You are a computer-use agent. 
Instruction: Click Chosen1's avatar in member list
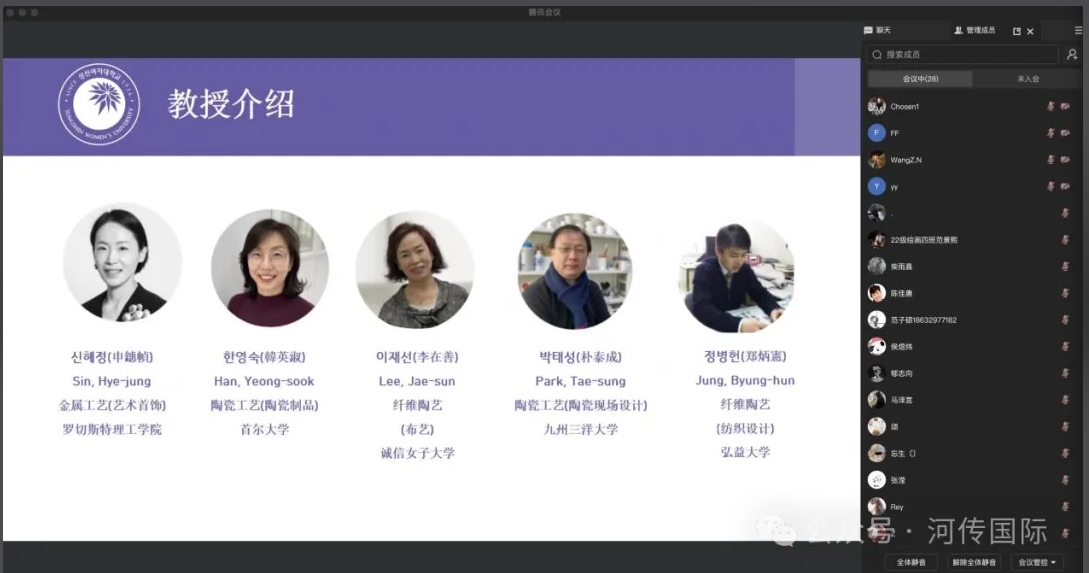pos(877,106)
